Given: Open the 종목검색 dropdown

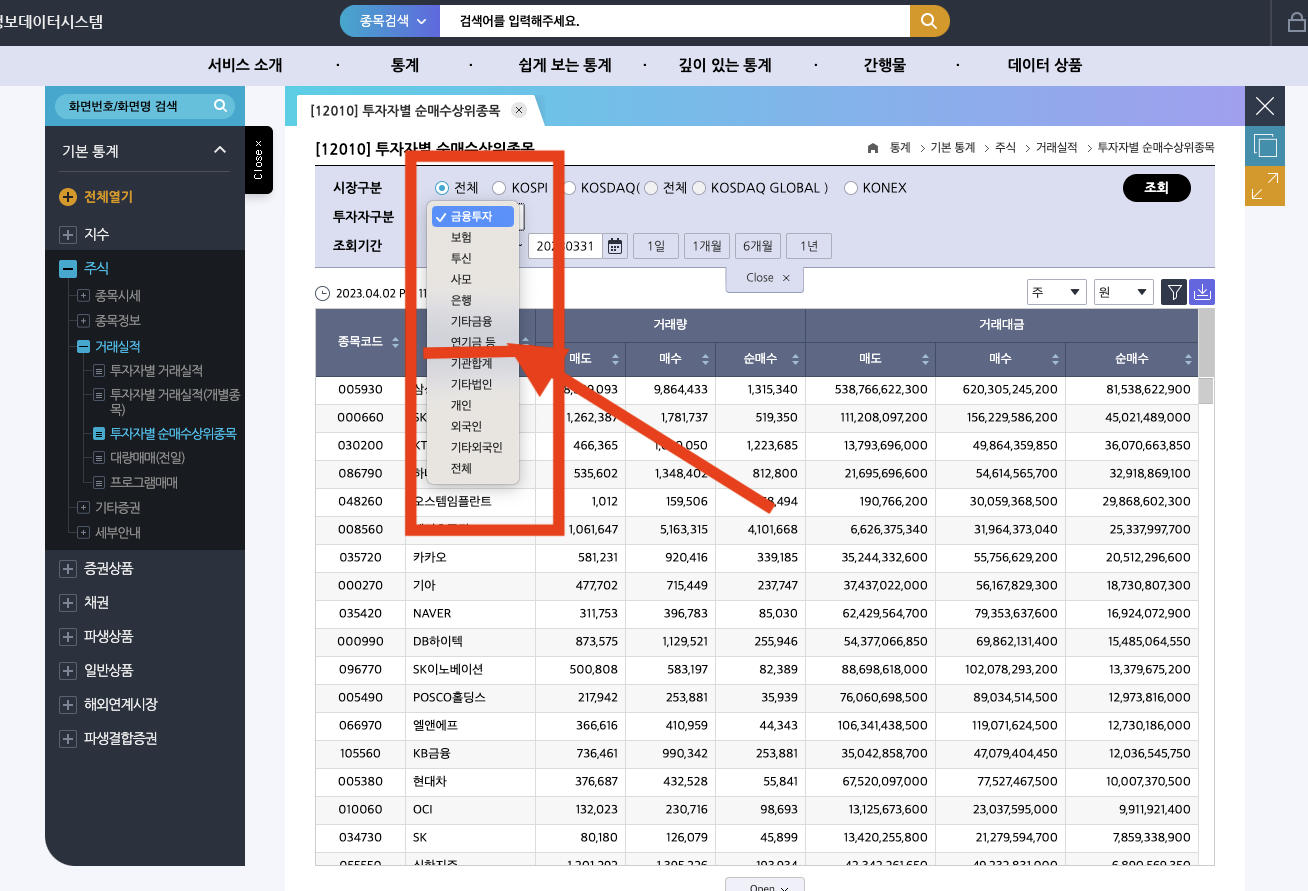Looking at the screenshot, I should [390, 21].
